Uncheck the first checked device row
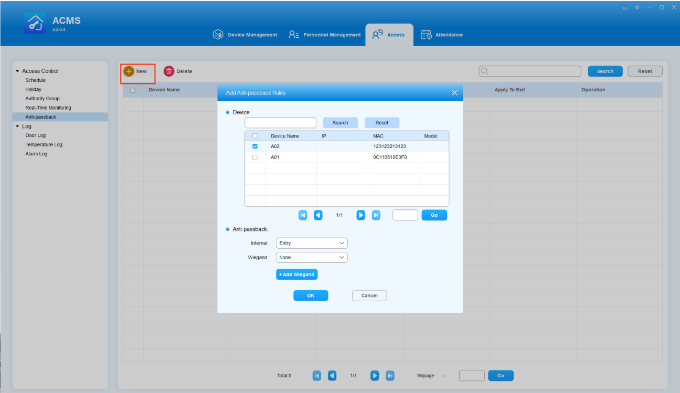The image size is (680, 393). pyautogui.click(x=255, y=147)
